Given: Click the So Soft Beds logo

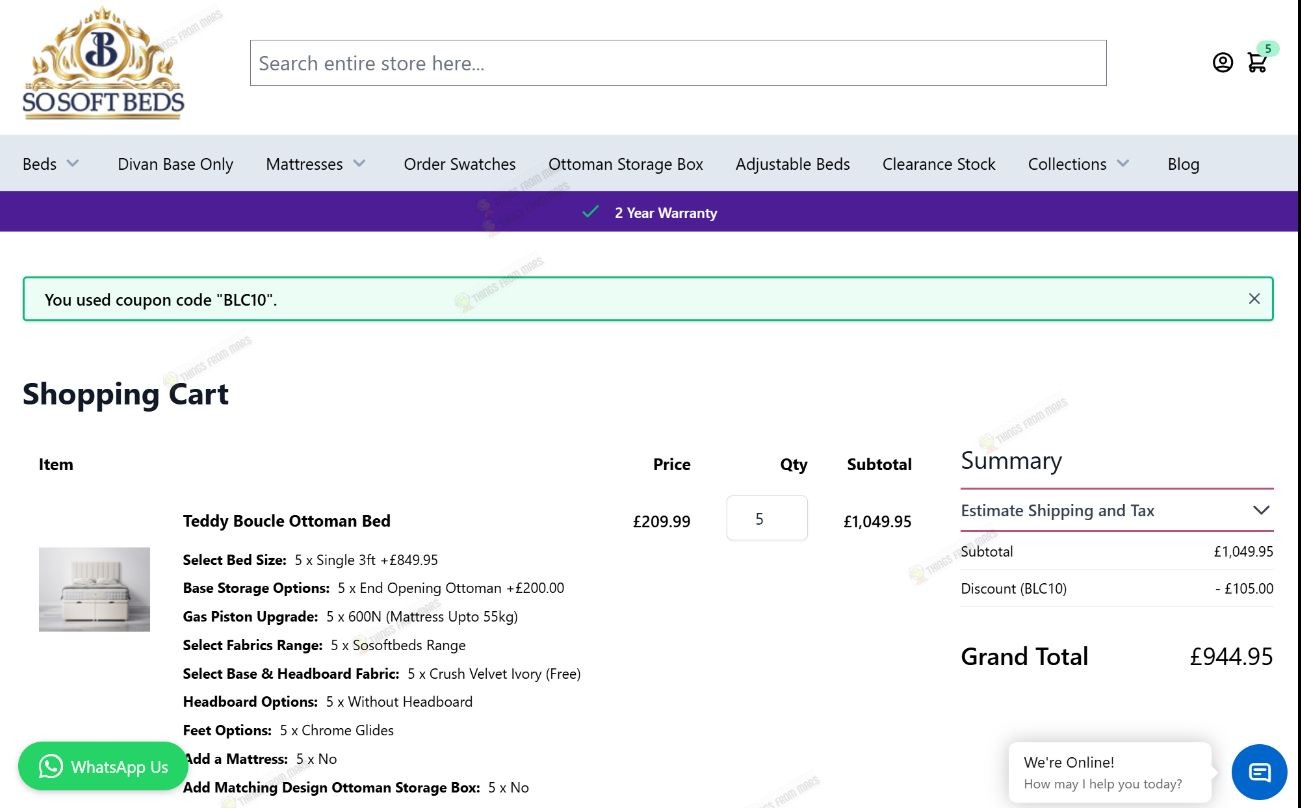Looking at the screenshot, I should (103, 64).
